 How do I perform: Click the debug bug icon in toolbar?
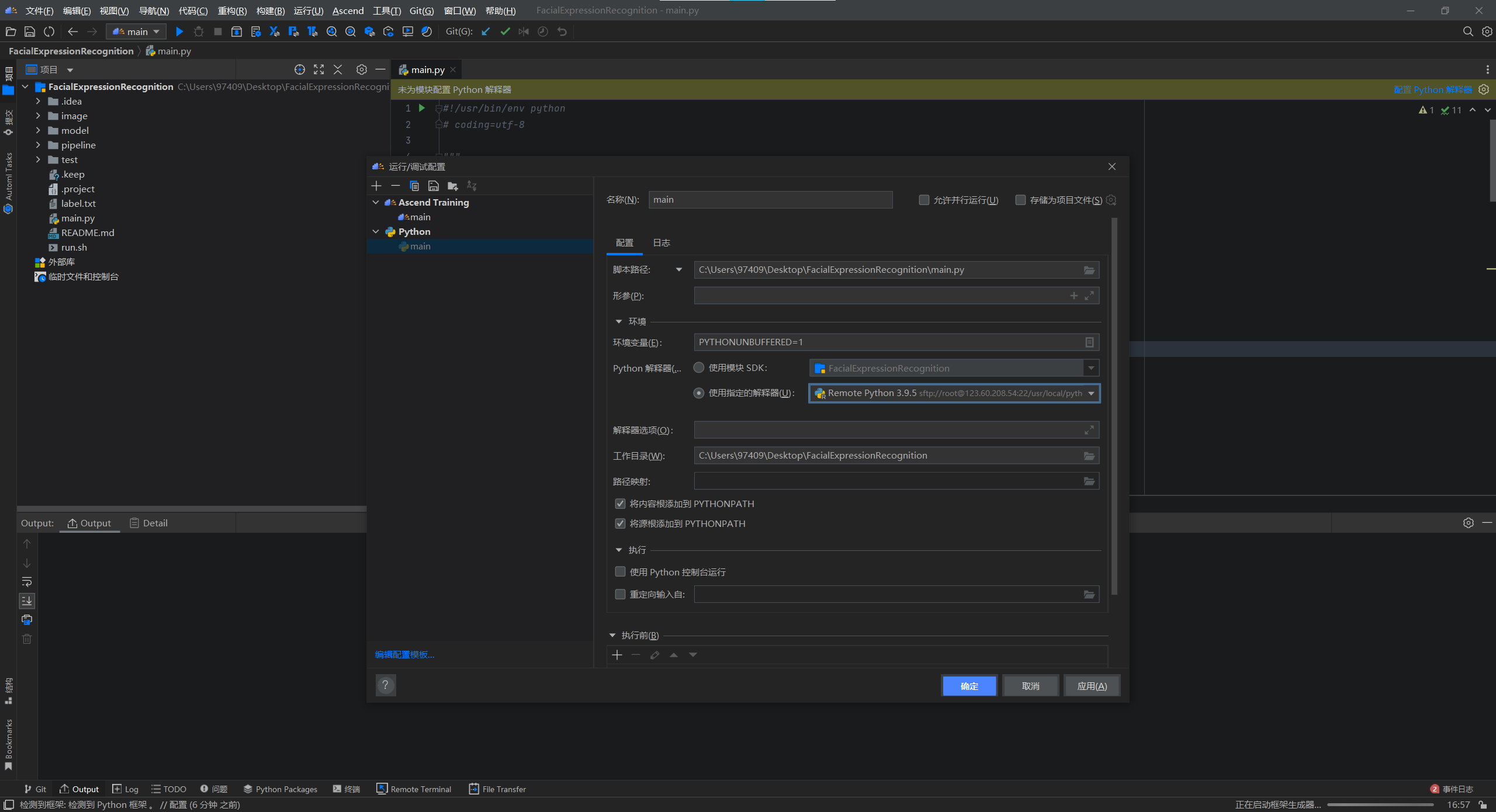[x=199, y=32]
